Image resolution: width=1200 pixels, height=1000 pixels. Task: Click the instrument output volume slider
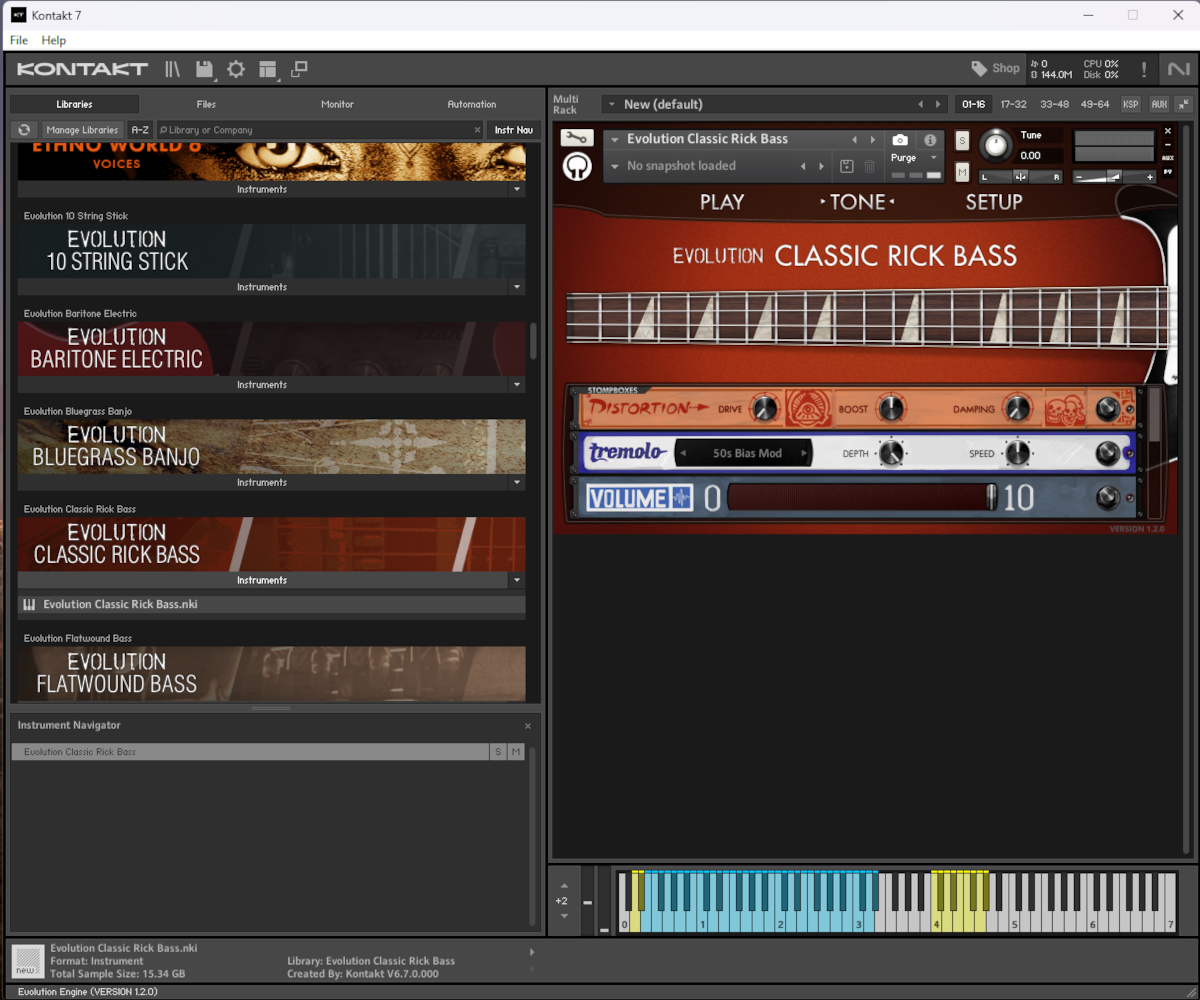(1117, 177)
